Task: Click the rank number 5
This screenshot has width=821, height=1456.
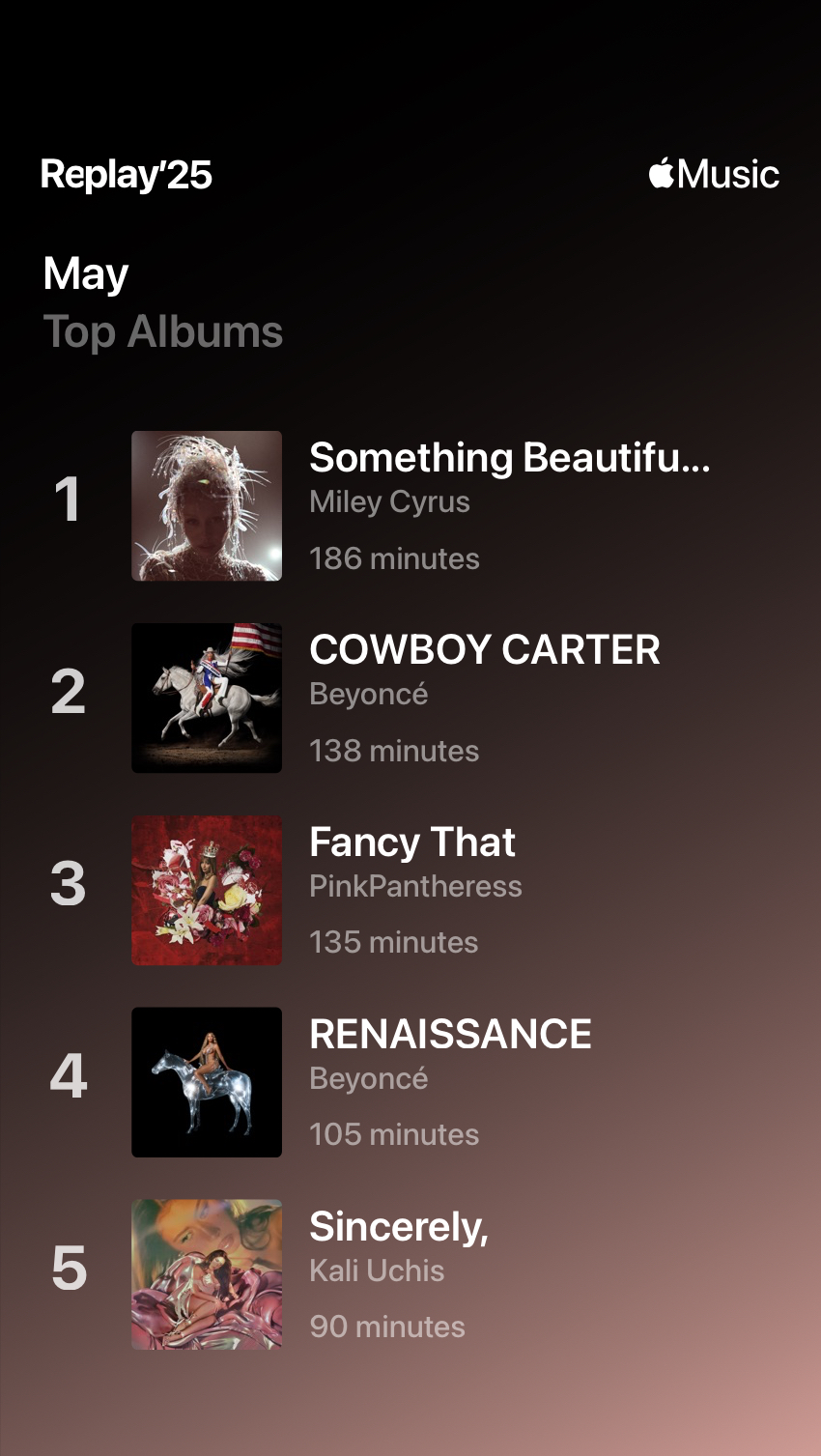Action: pyautogui.click(x=69, y=1269)
